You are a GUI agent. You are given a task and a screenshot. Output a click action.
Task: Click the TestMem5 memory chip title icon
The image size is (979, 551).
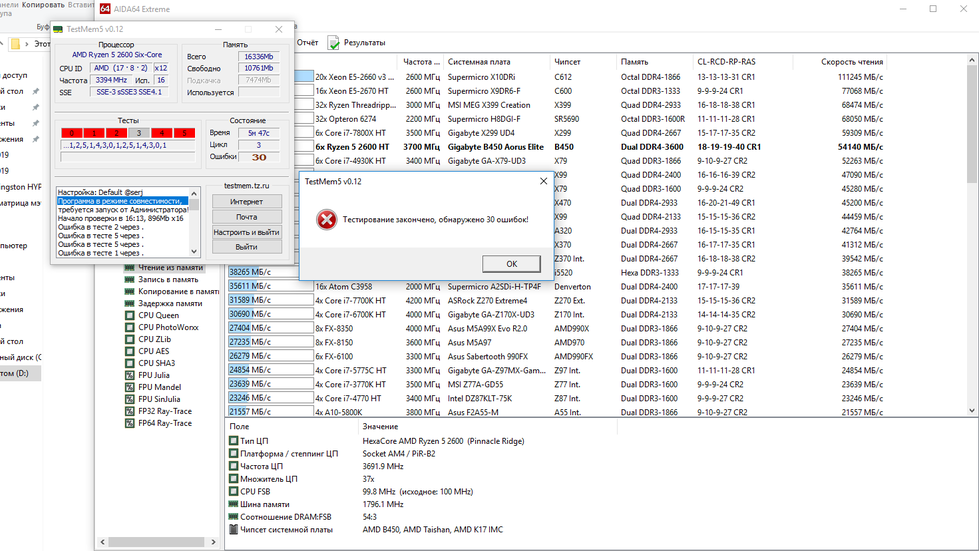(58, 29)
